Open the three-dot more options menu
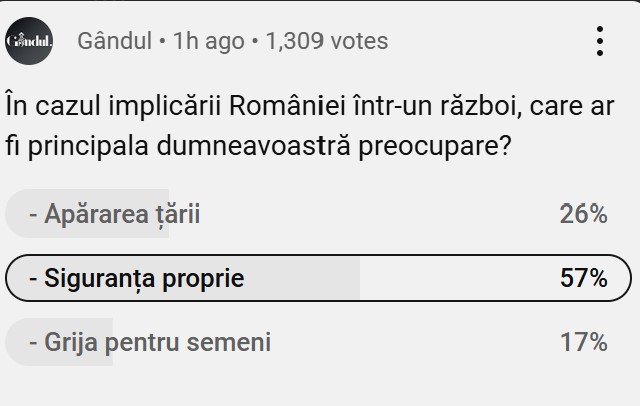The width and height of the screenshot is (640, 406). 600,41
